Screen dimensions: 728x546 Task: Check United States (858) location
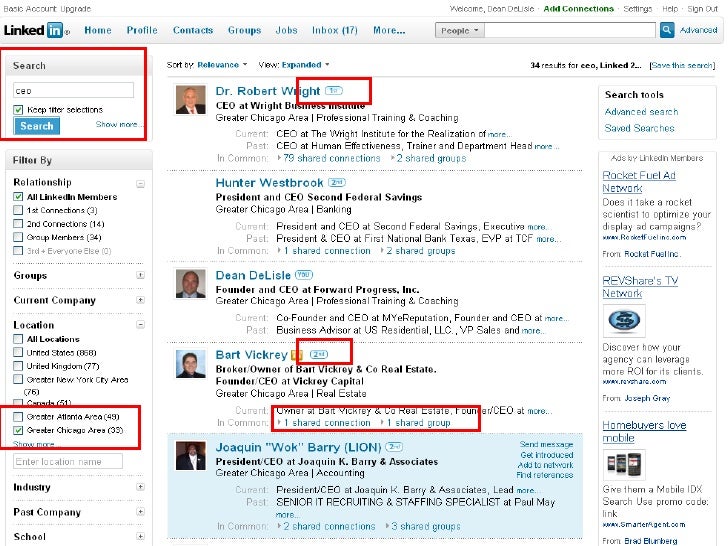click(x=18, y=352)
